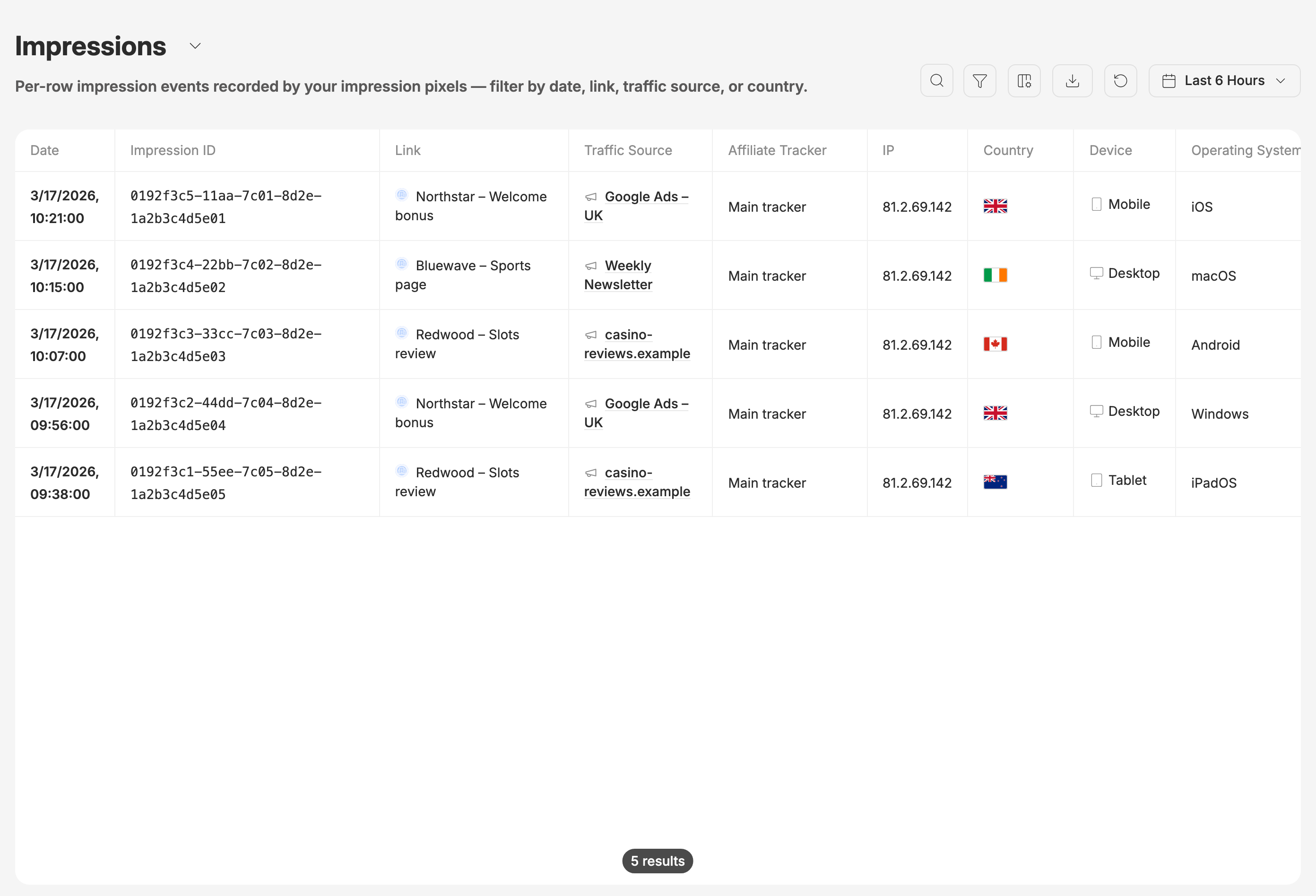Click the UK flag in the 10:21:00 row

995,206
